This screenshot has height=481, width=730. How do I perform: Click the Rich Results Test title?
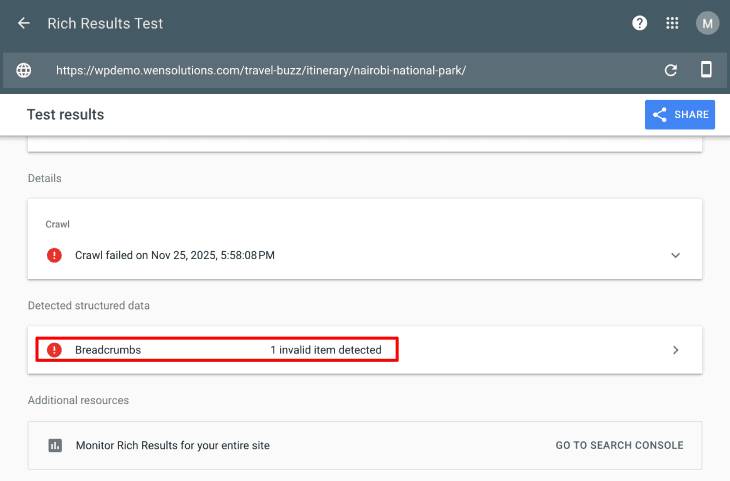click(105, 23)
